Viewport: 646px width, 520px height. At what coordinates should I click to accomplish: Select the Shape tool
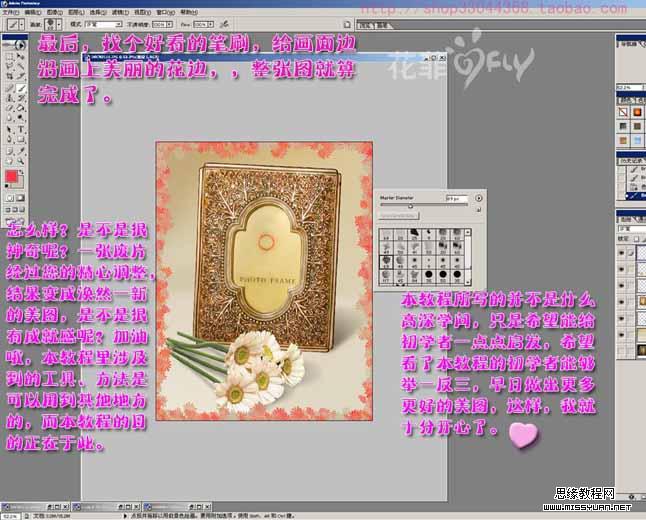pos(21,139)
